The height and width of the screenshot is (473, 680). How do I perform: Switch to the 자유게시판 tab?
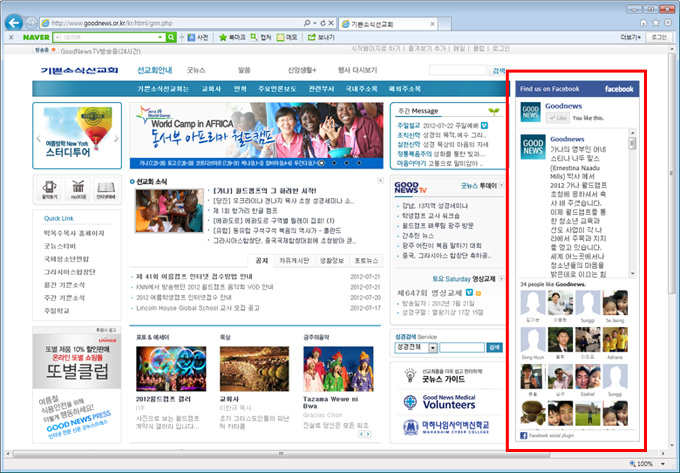coord(294,261)
